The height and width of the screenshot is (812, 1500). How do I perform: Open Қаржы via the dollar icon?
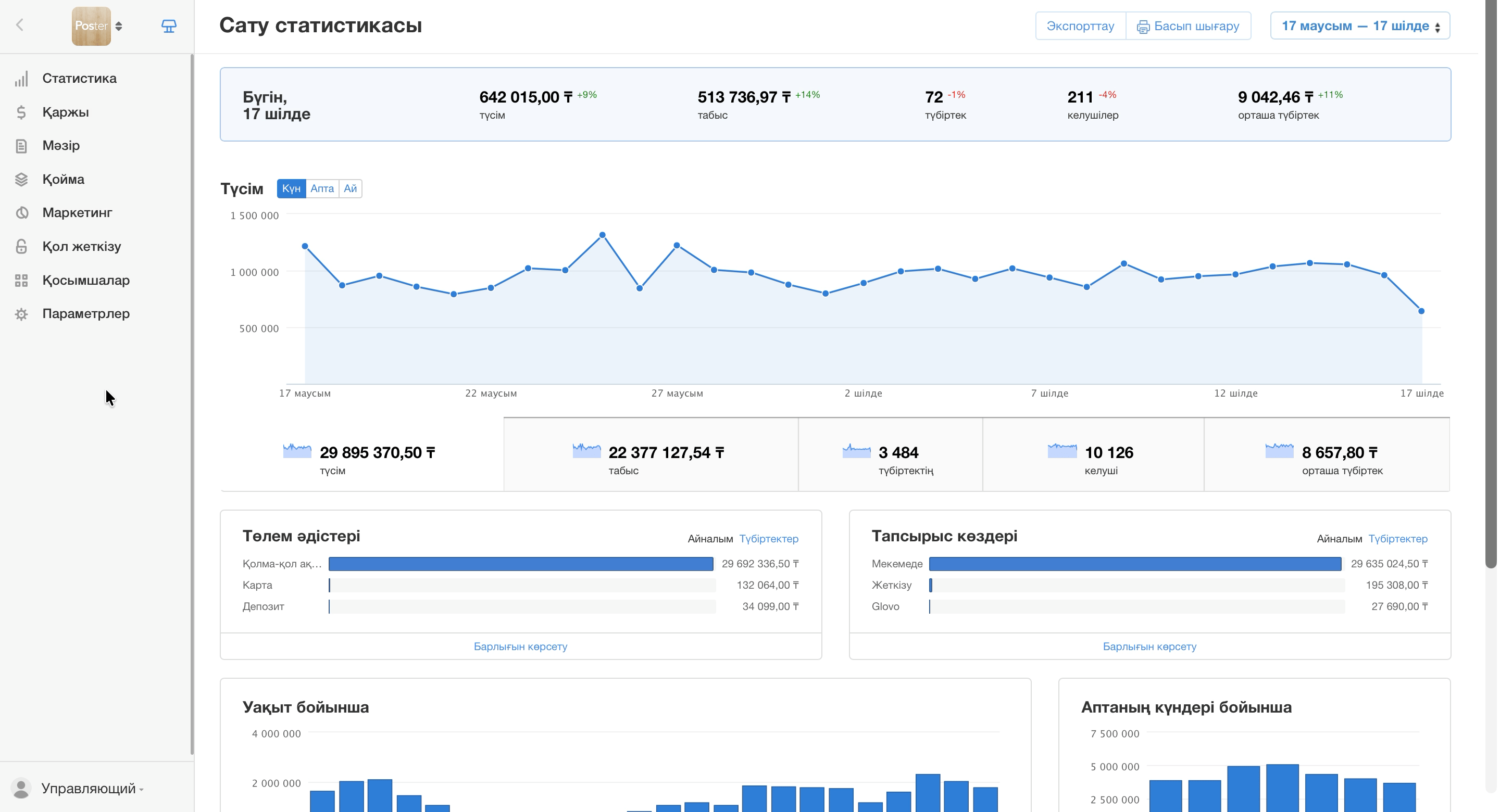(x=21, y=112)
